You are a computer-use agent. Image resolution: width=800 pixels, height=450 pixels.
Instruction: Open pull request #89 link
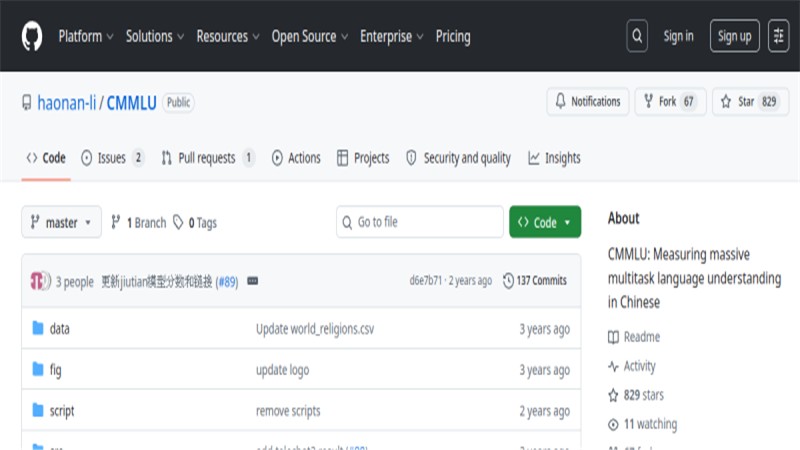[x=227, y=282]
